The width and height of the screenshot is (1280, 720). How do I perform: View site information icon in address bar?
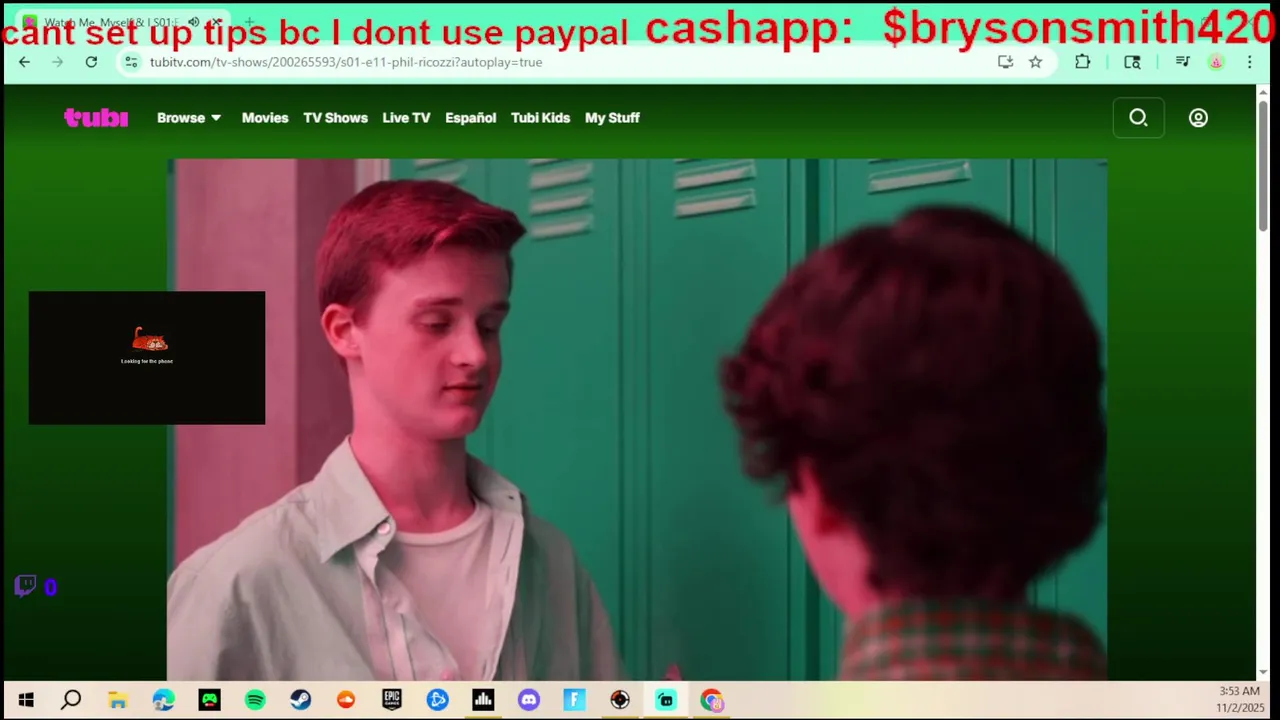[x=131, y=62]
